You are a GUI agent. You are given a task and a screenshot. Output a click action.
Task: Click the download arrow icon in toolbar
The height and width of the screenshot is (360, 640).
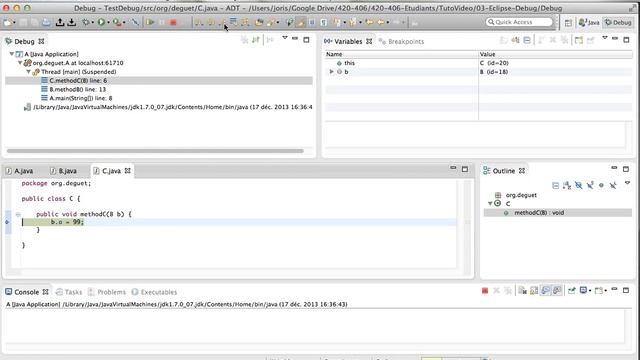click(x=71, y=22)
